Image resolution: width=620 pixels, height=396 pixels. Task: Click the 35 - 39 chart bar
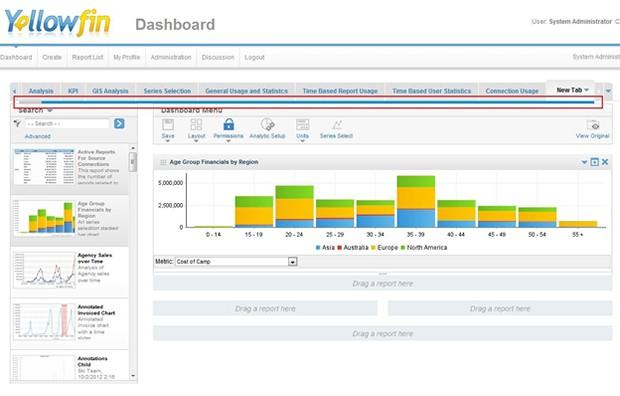416,201
